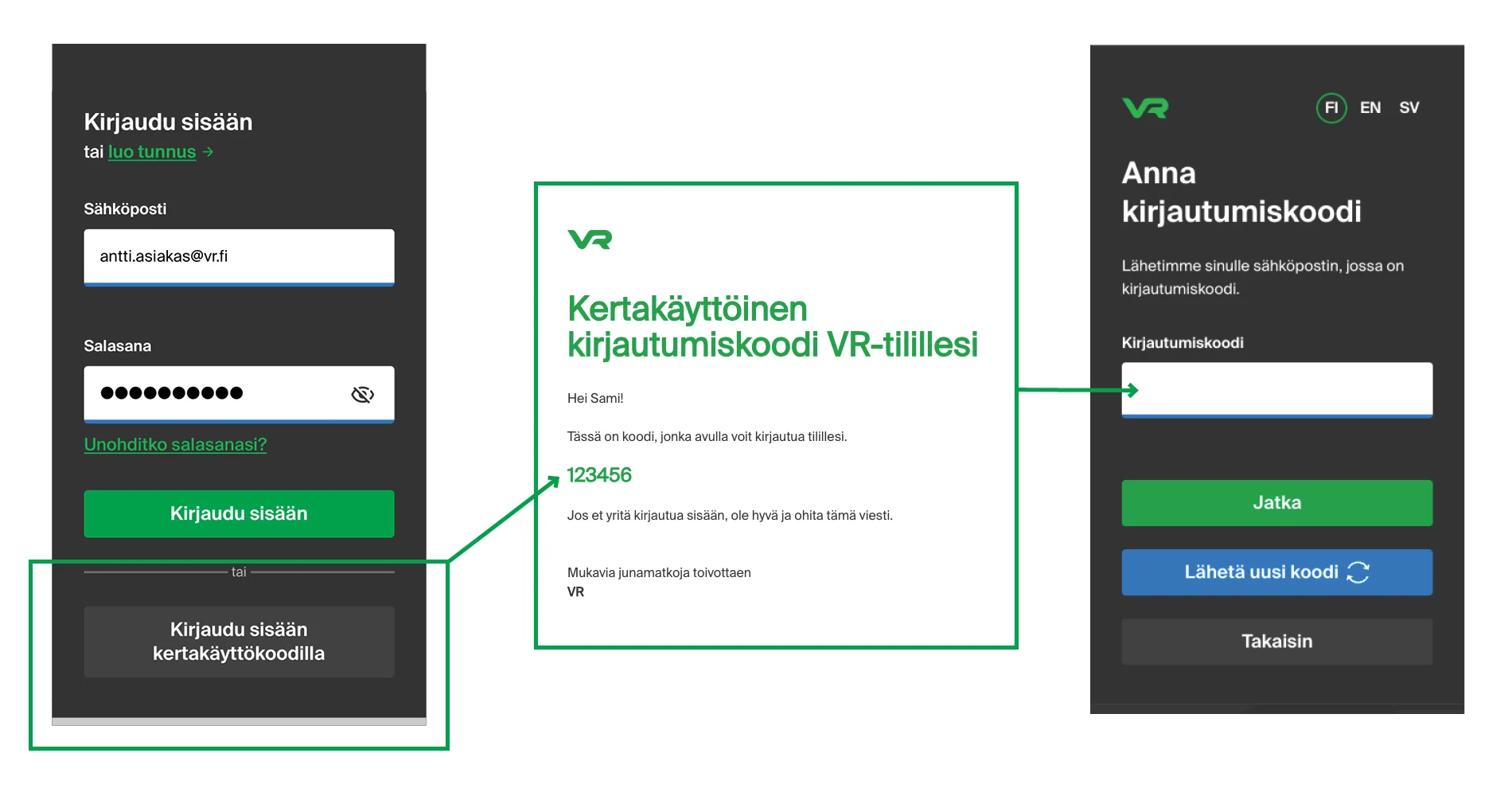This screenshot has height=796, width=1512.
Task: Click the Kirjautumiskoodi field label
Action: click(x=1183, y=342)
